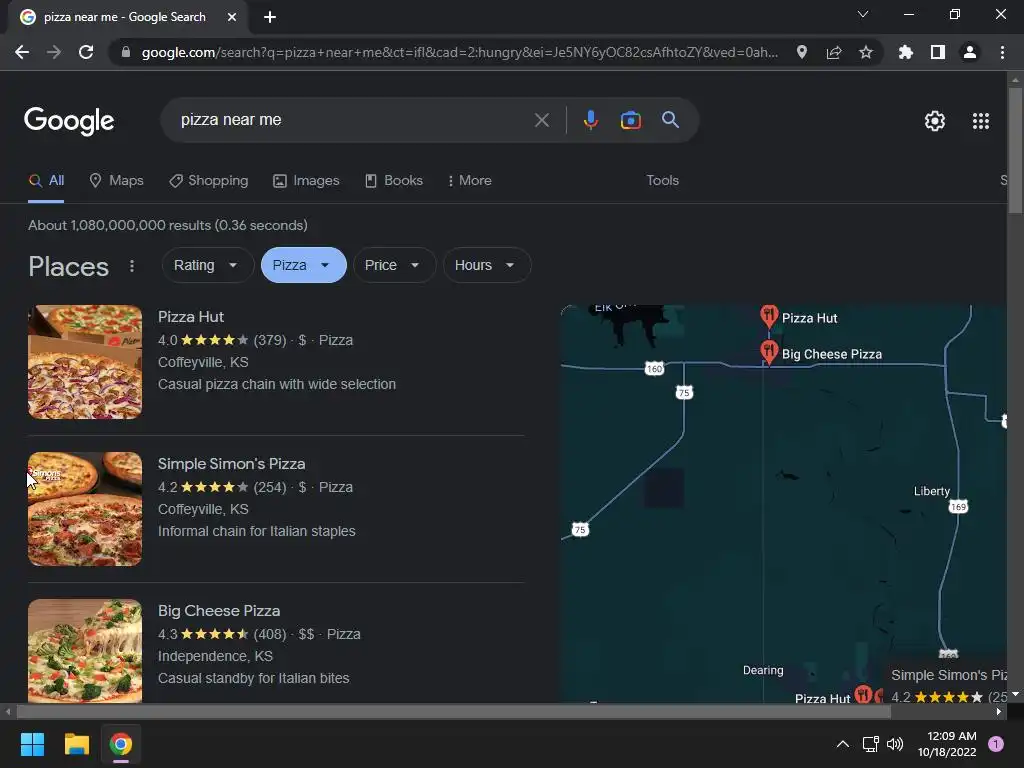Open clock and calendar 12:09 AM
Screen dimensions: 1024x768
click(947, 744)
